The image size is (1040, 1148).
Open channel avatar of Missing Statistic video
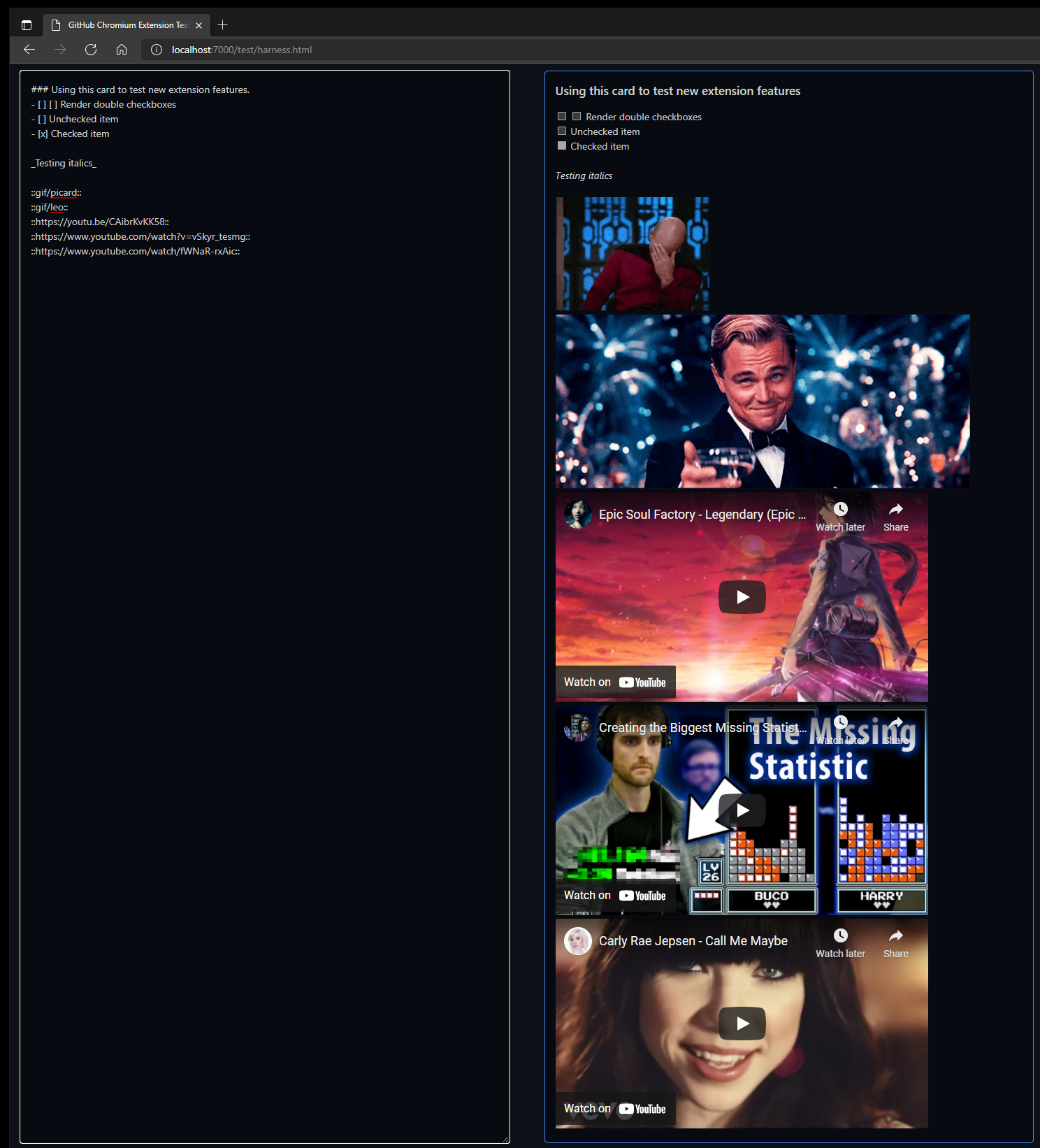(578, 728)
